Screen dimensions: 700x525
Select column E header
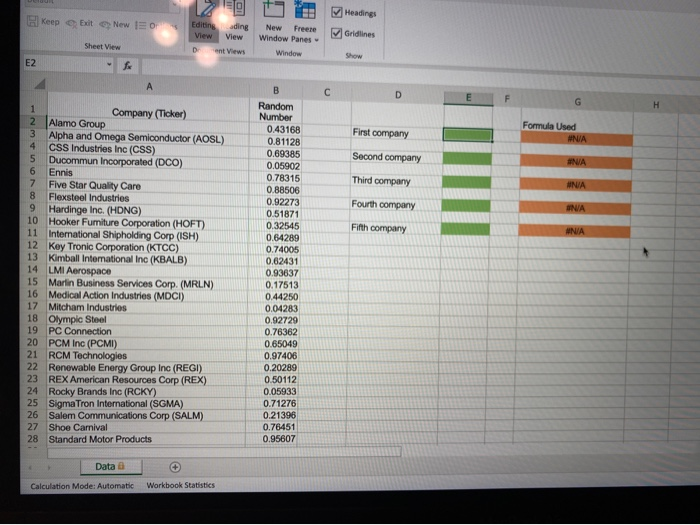tap(468, 98)
